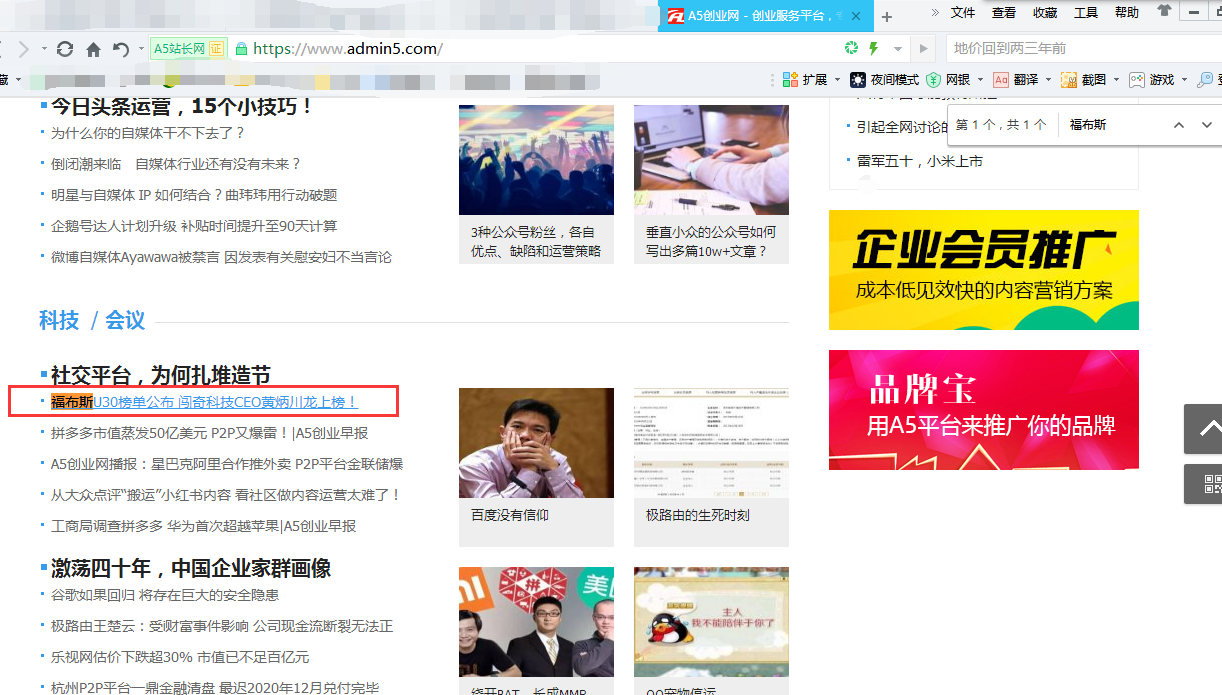Expand the 游戏 dropdown arrow
1222x695 pixels.
[x=1184, y=79]
